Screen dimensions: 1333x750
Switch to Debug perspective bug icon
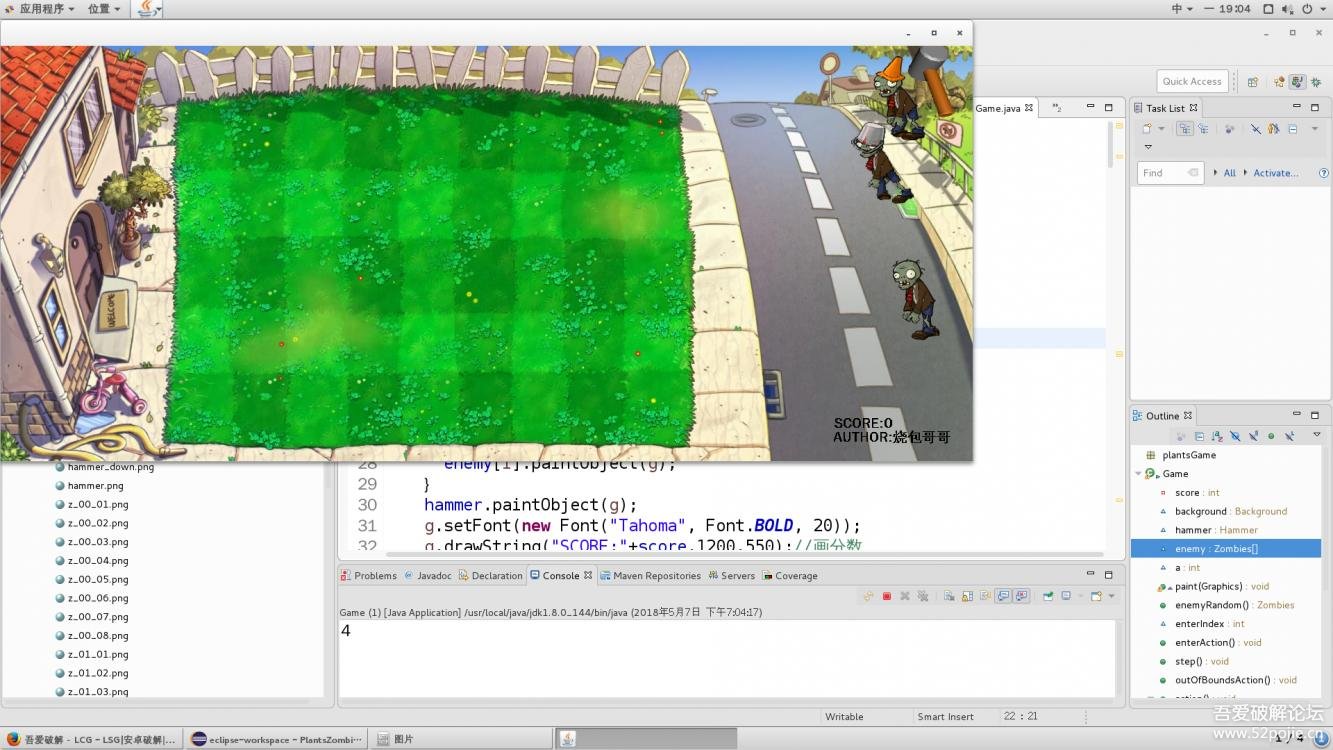(x=1314, y=82)
